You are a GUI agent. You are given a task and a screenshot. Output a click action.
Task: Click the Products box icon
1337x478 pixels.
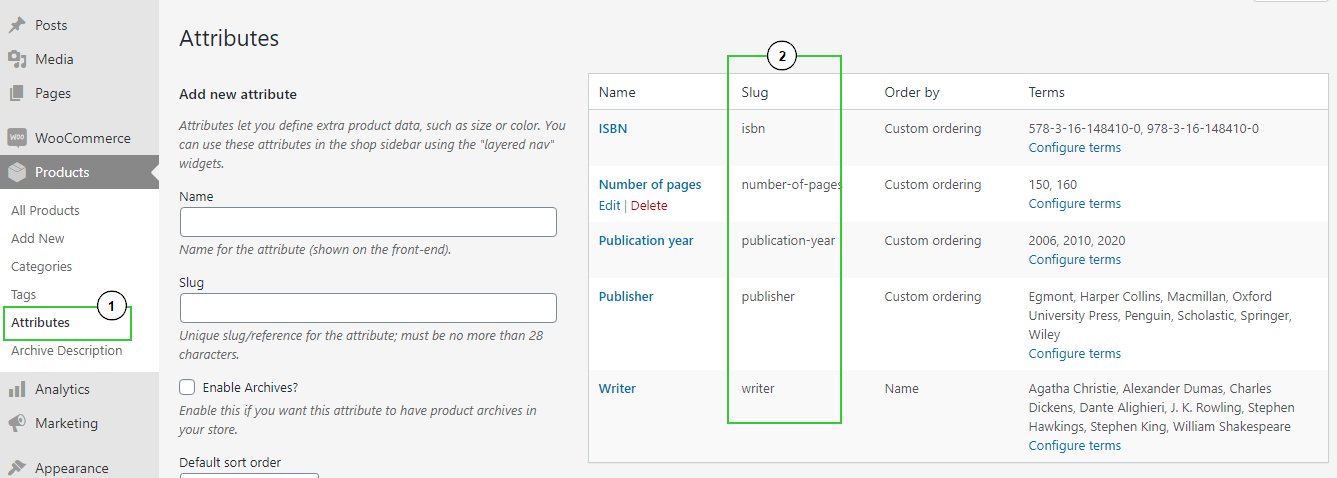[17, 172]
